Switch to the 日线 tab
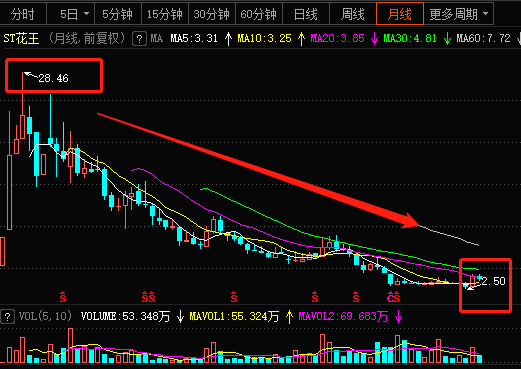The height and width of the screenshot is (369, 521). (306, 14)
